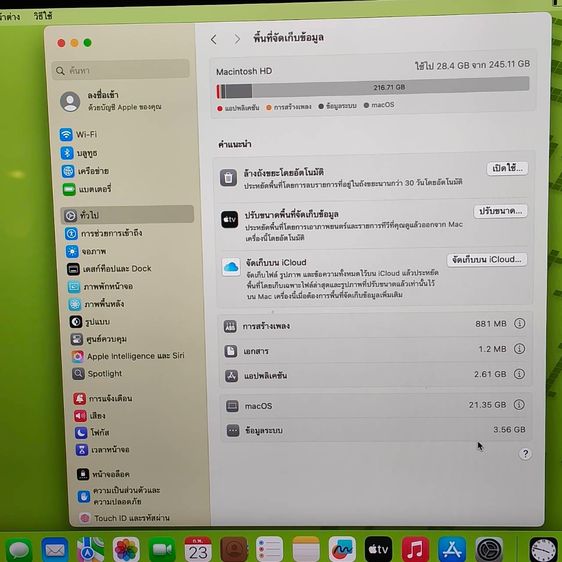Open Apple Intelligence และ Siri settings
This screenshot has width=562, height=562.
tap(128, 356)
